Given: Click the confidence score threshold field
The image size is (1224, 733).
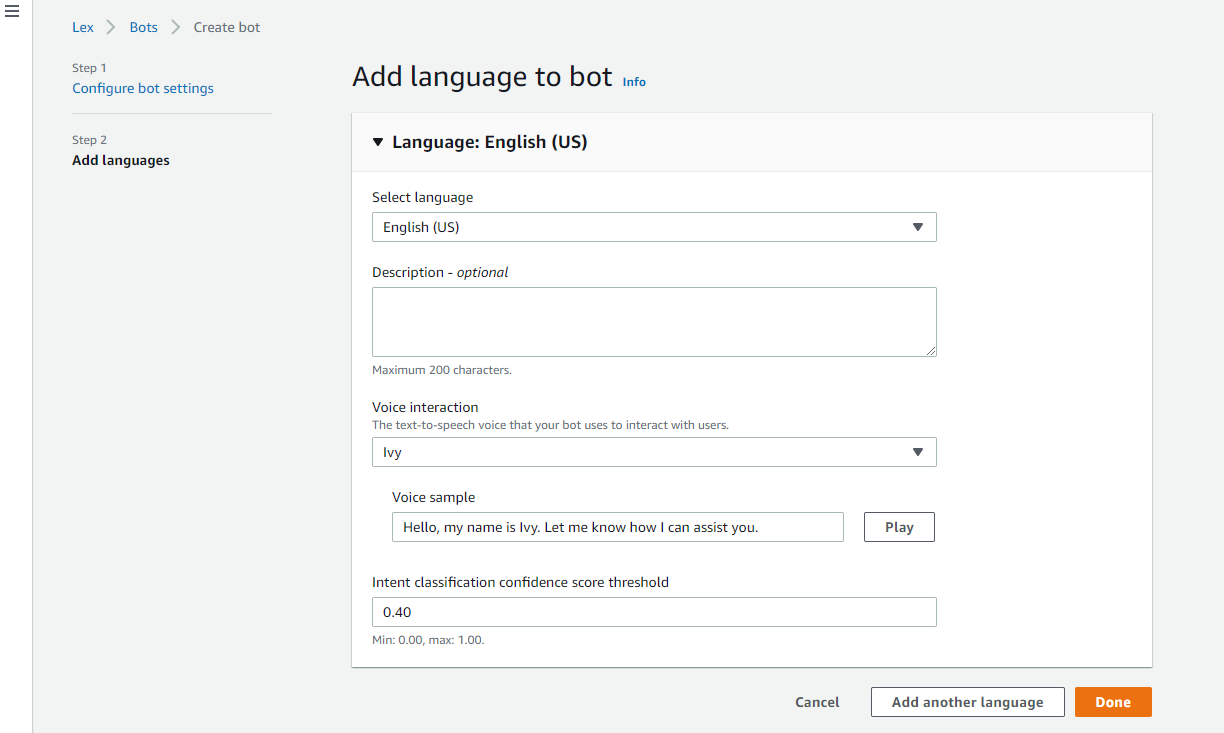Looking at the screenshot, I should click(654, 612).
